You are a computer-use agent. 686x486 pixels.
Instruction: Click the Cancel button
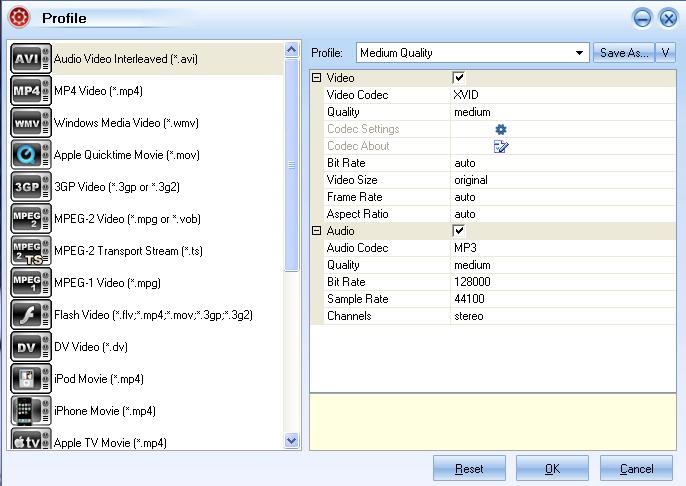click(636, 469)
